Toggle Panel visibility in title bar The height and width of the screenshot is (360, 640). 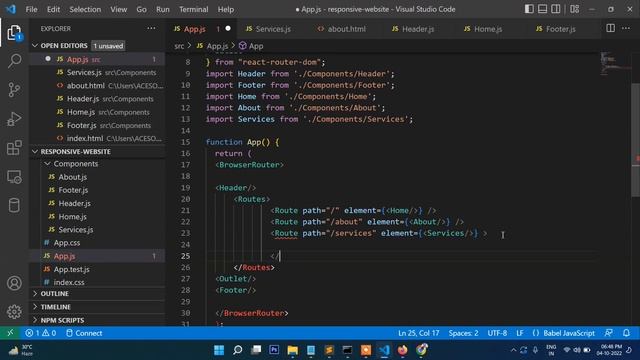tap(542, 9)
